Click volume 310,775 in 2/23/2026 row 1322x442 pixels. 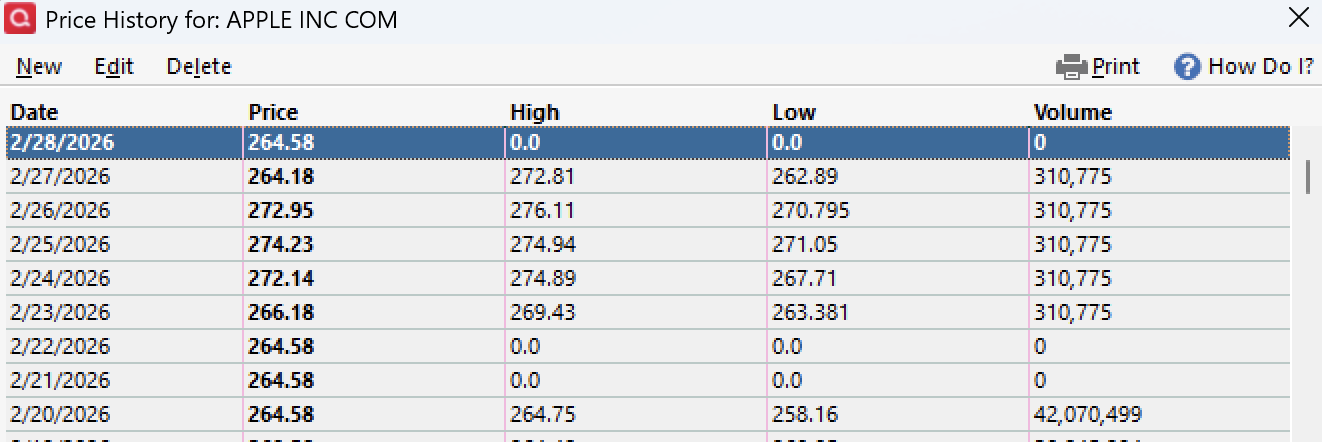point(1073,313)
